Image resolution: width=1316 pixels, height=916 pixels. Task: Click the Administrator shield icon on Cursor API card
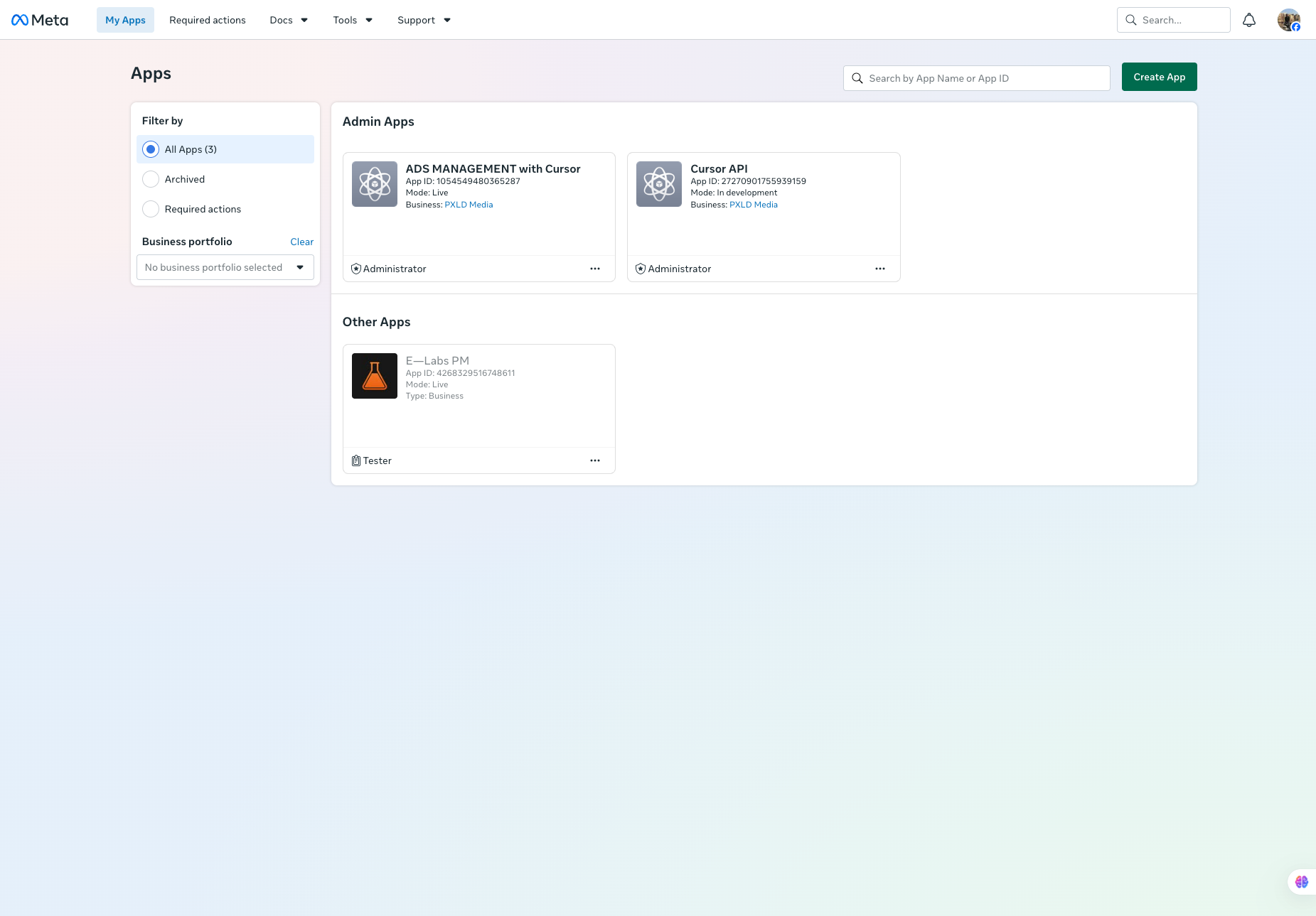(641, 269)
